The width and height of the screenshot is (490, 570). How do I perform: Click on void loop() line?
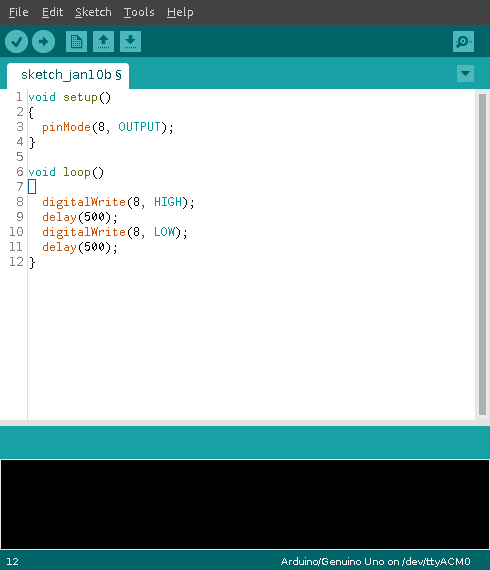pyautogui.click(x=66, y=172)
